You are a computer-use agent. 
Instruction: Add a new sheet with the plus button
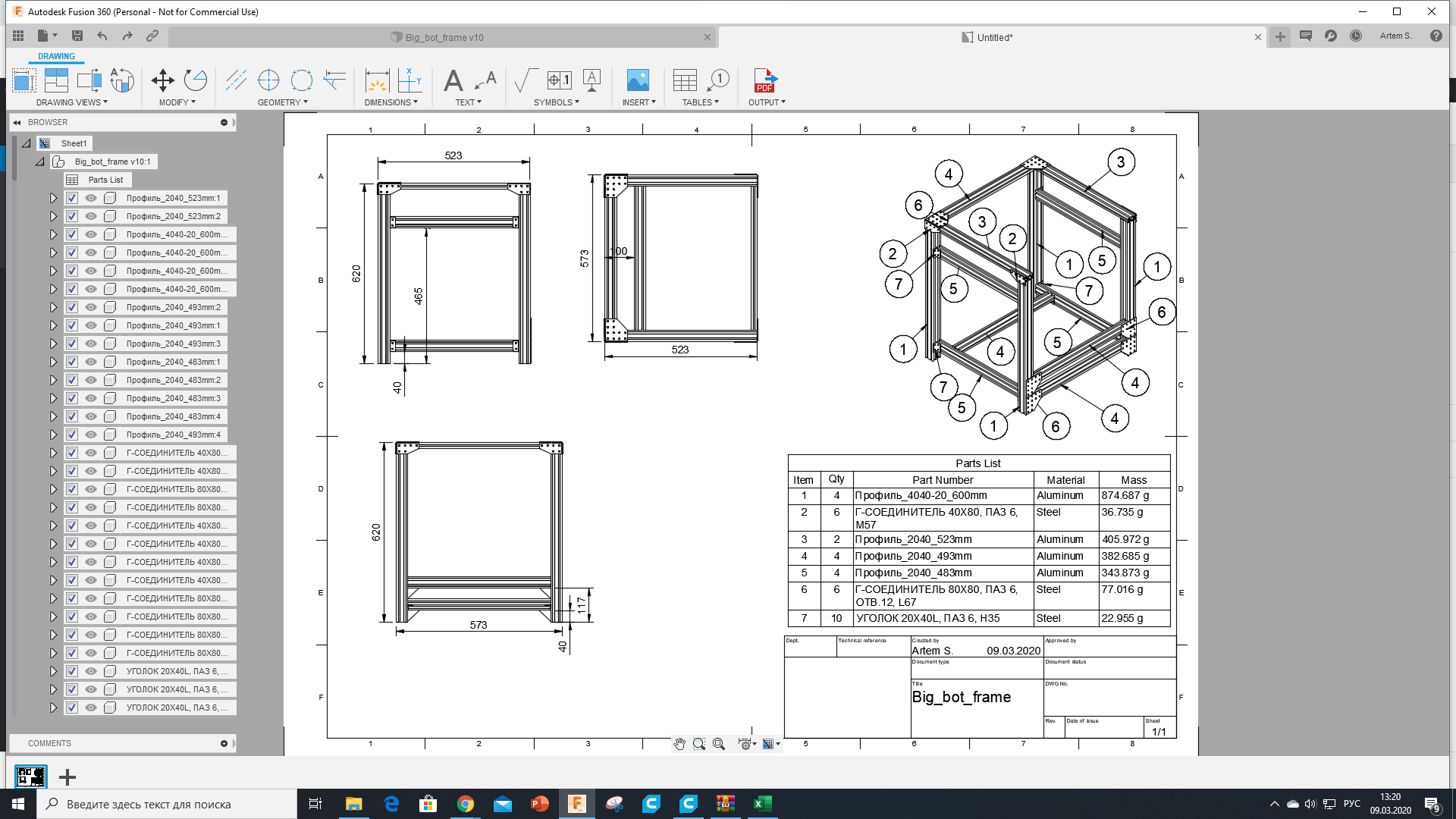[x=67, y=777]
